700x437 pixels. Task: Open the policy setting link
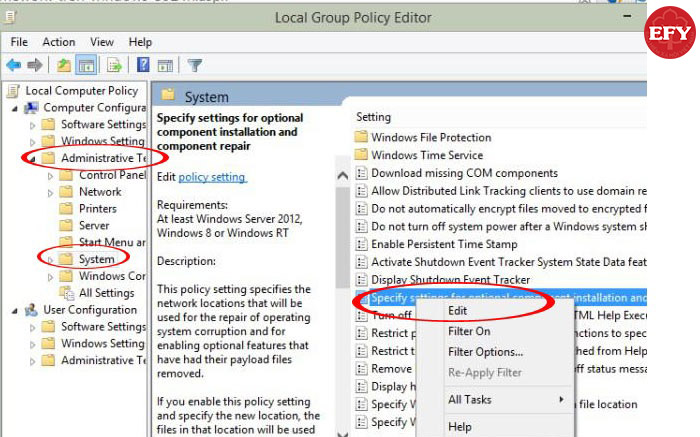(x=212, y=177)
